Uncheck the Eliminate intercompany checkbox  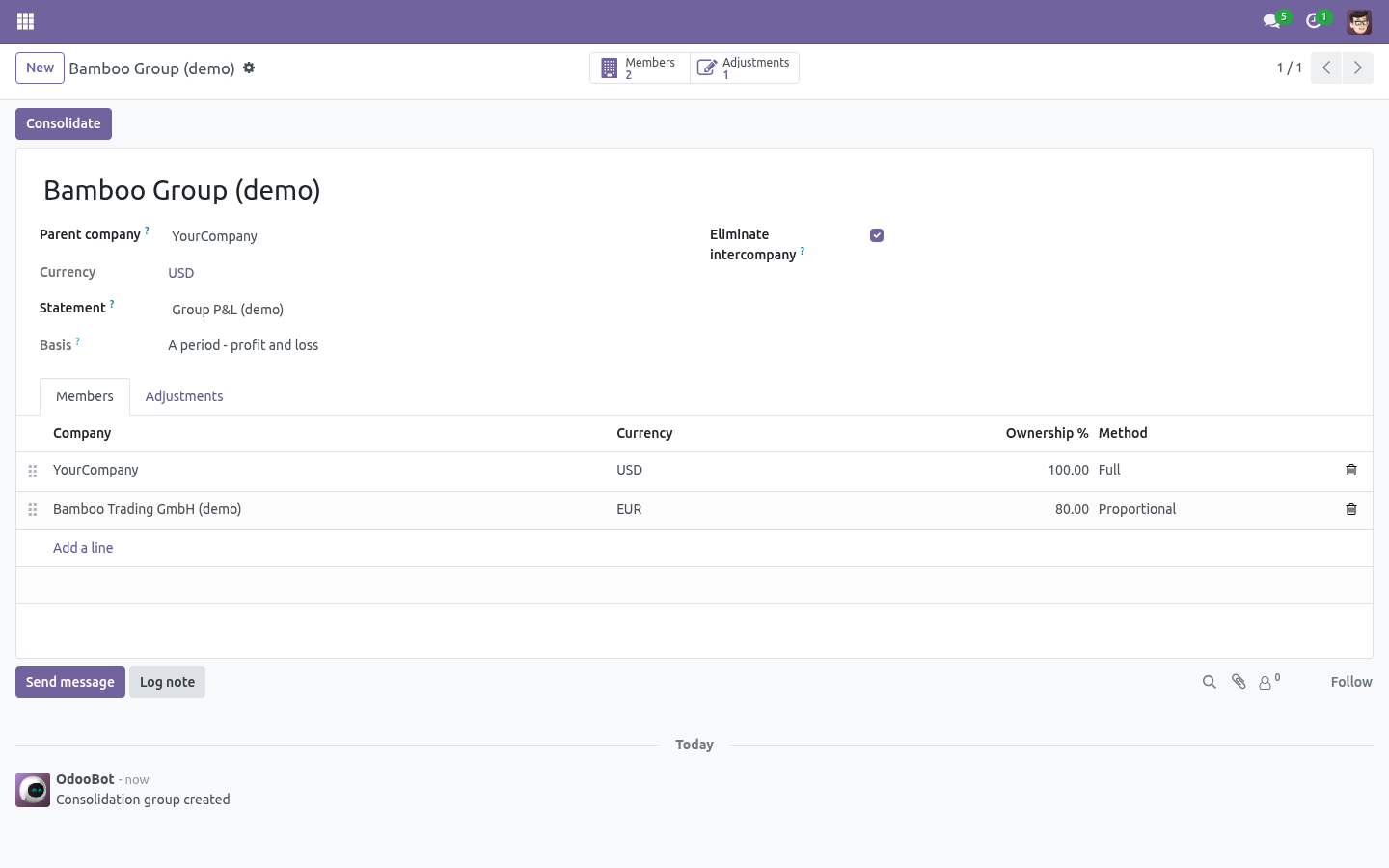(x=877, y=235)
